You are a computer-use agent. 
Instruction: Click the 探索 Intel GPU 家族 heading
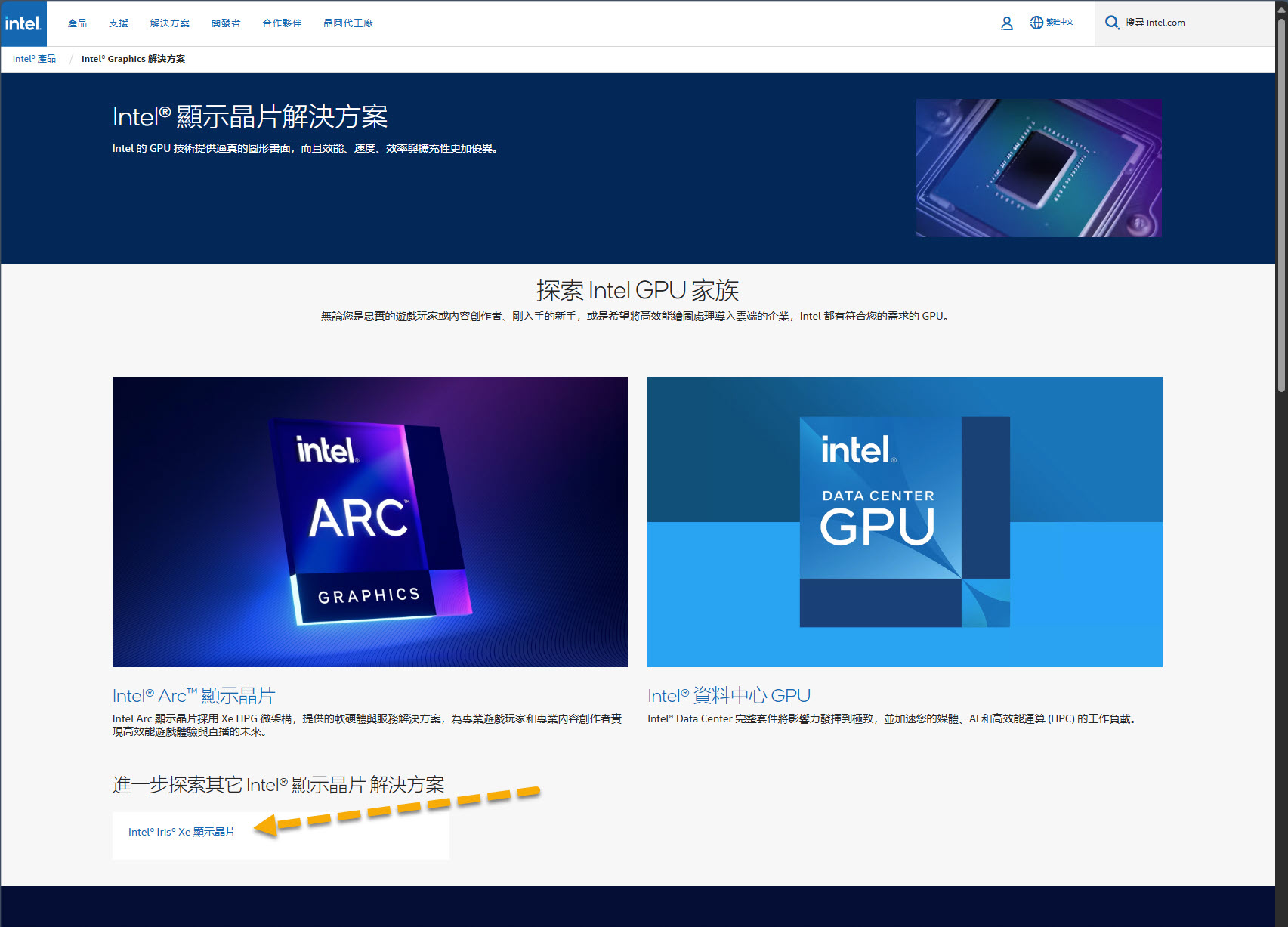coord(638,290)
